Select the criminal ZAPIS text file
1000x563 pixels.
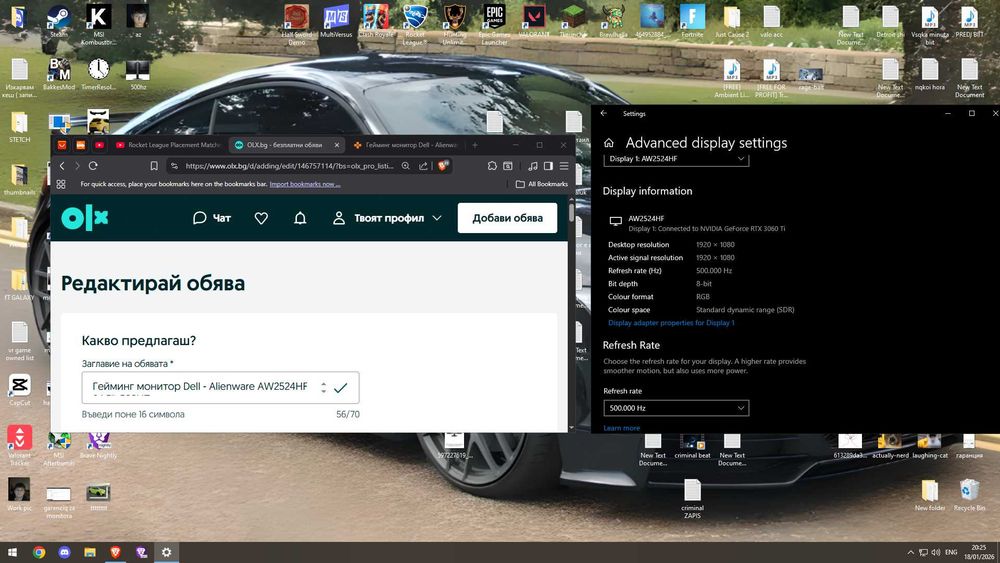click(x=692, y=499)
